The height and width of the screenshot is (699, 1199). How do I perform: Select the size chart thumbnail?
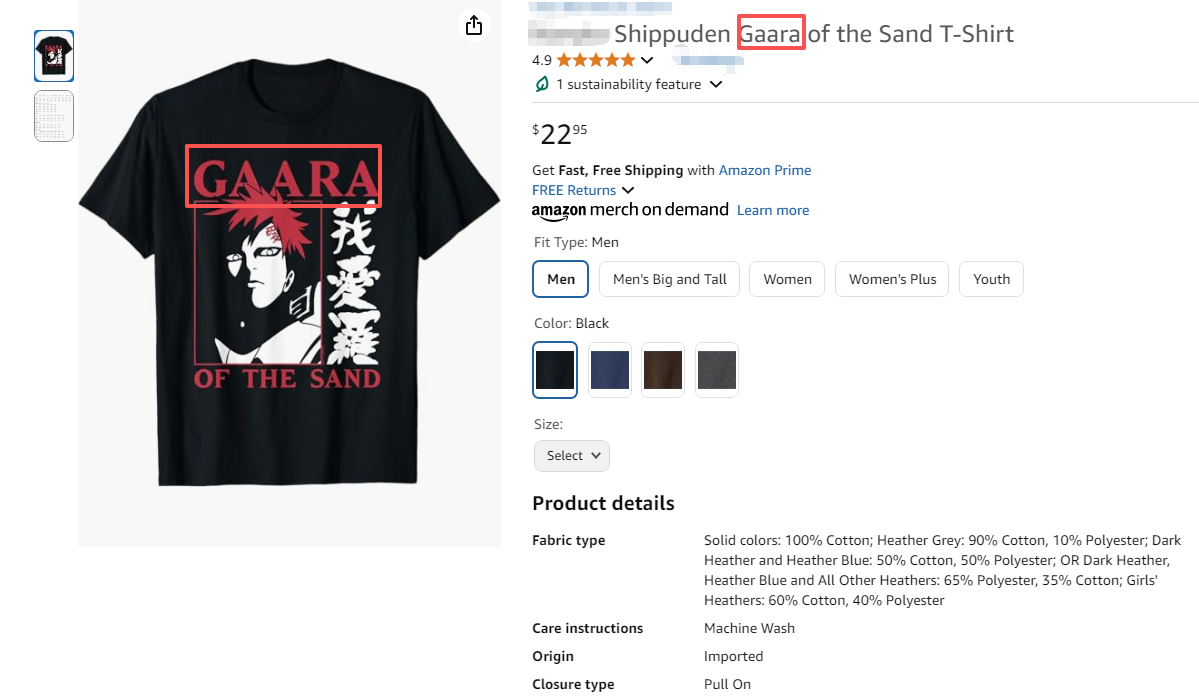[x=54, y=116]
